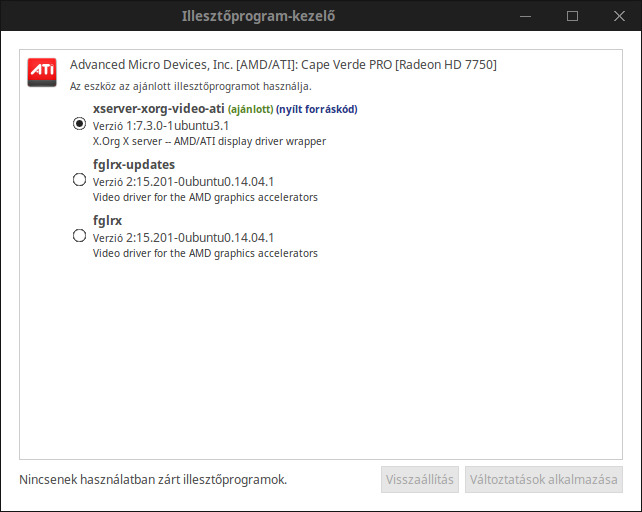Select the xserver-xorg-video-ati driver radio button
Image resolution: width=642 pixels, height=512 pixels.
tap(79, 124)
